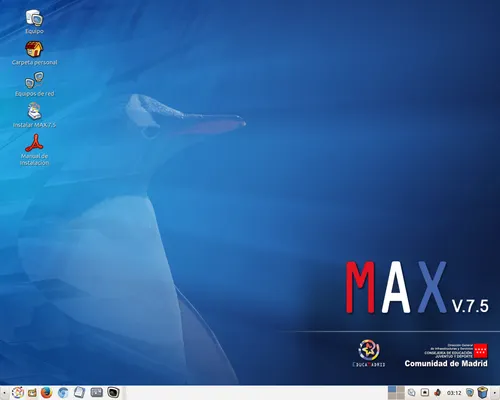This screenshot has height=400, width=500.
Task: Launch Firefox from the panel
Action: tap(47, 392)
